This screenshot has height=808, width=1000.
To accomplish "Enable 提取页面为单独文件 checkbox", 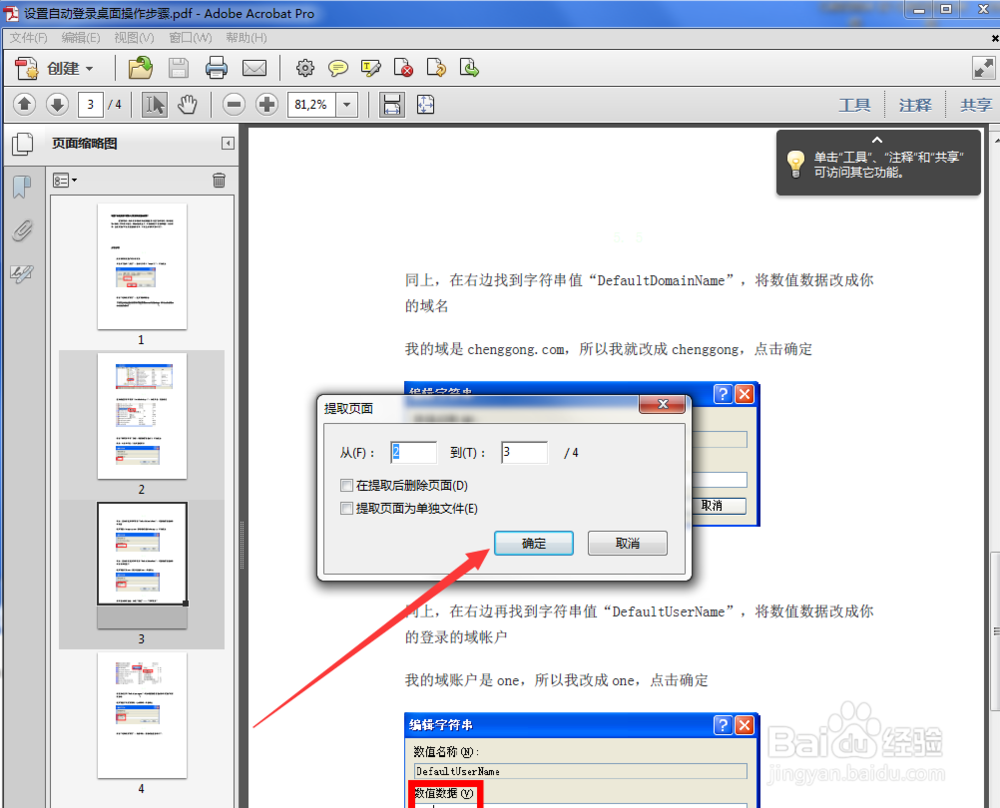I will [346, 508].
